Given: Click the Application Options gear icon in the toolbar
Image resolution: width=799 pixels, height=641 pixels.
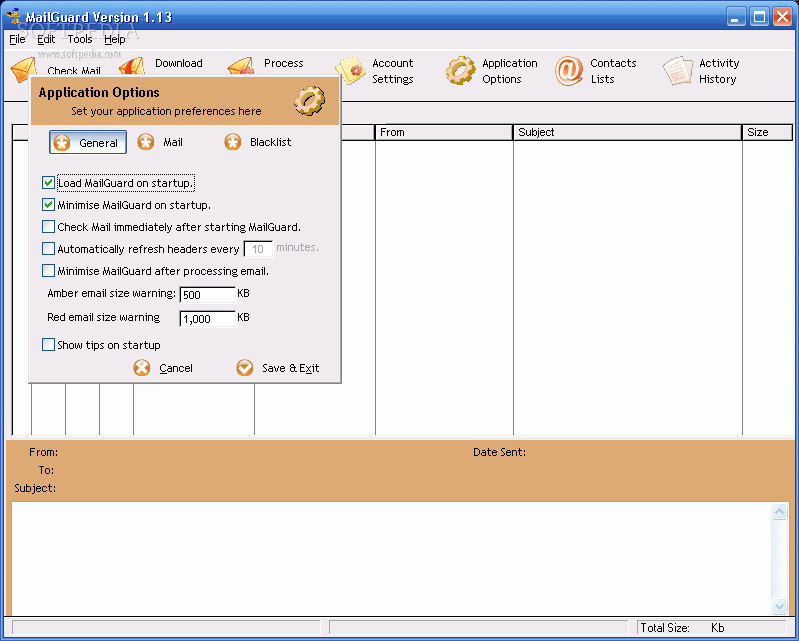Looking at the screenshot, I should tap(461, 70).
